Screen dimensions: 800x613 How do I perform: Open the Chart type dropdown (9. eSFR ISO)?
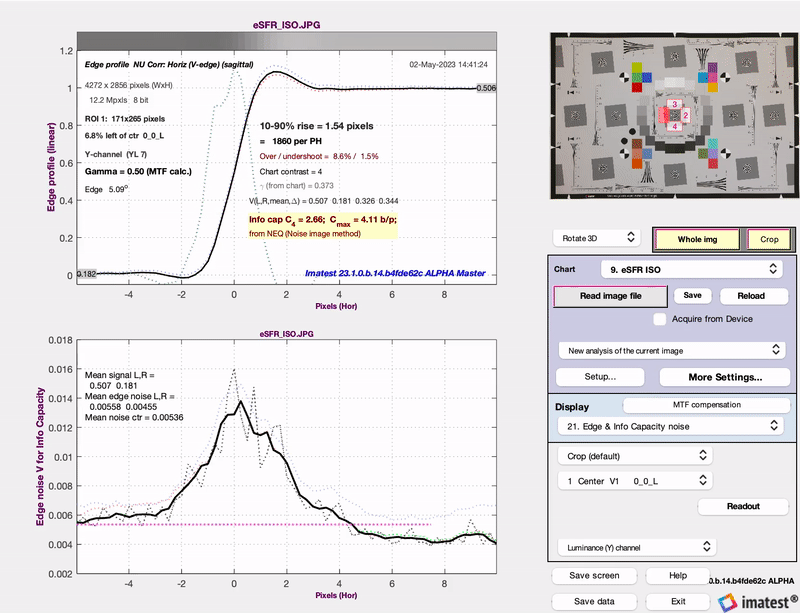point(691,269)
